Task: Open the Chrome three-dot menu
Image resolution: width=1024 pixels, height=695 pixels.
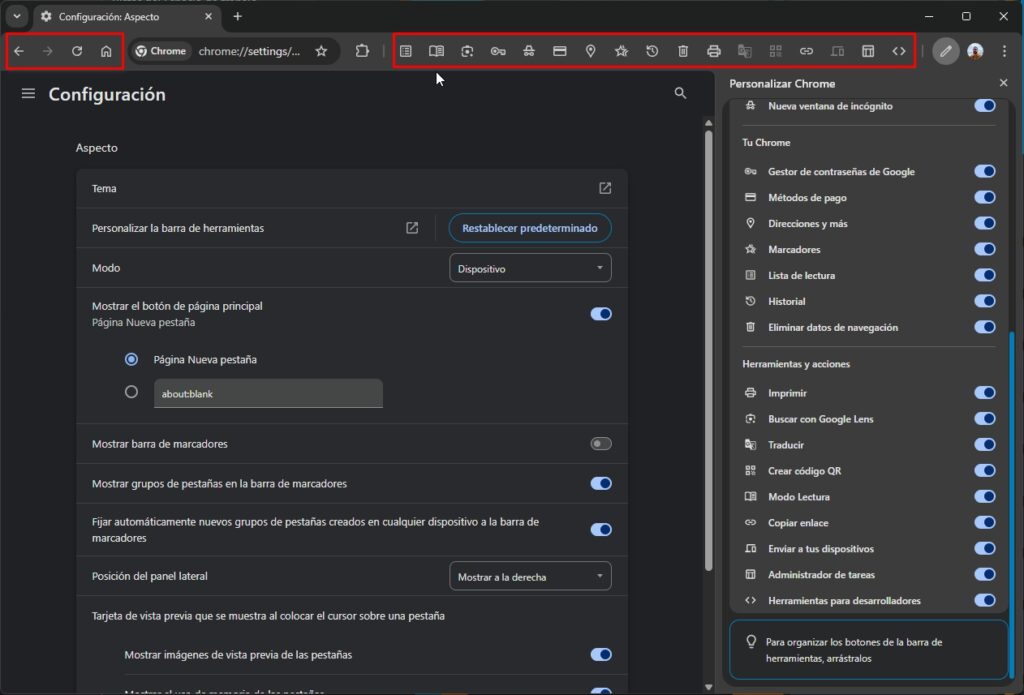Action: coord(1004,51)
